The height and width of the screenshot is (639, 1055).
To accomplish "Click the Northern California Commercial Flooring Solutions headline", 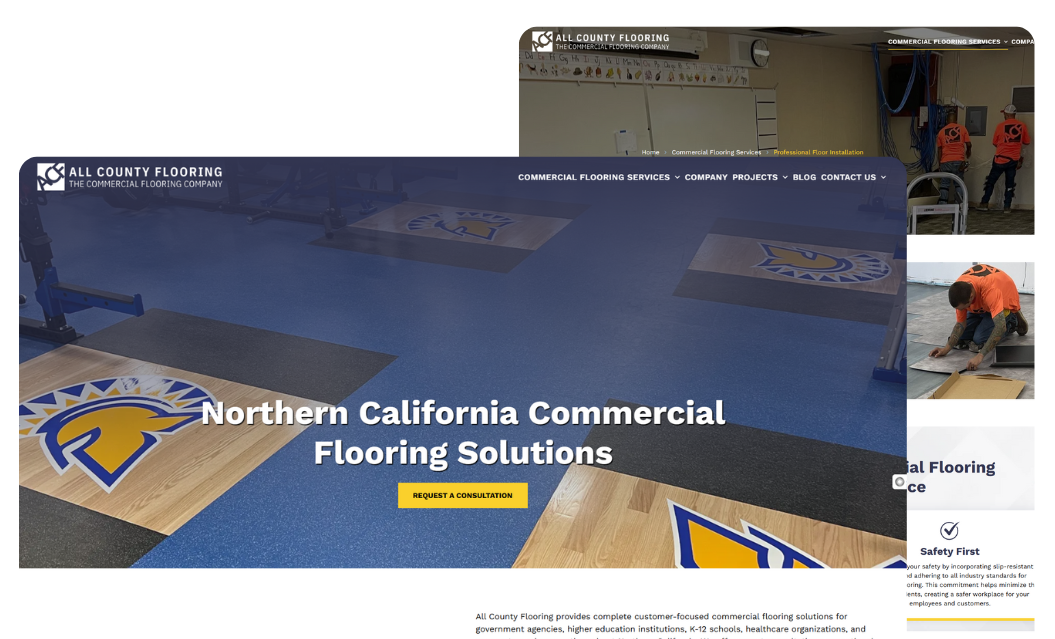I will point(463,432).
